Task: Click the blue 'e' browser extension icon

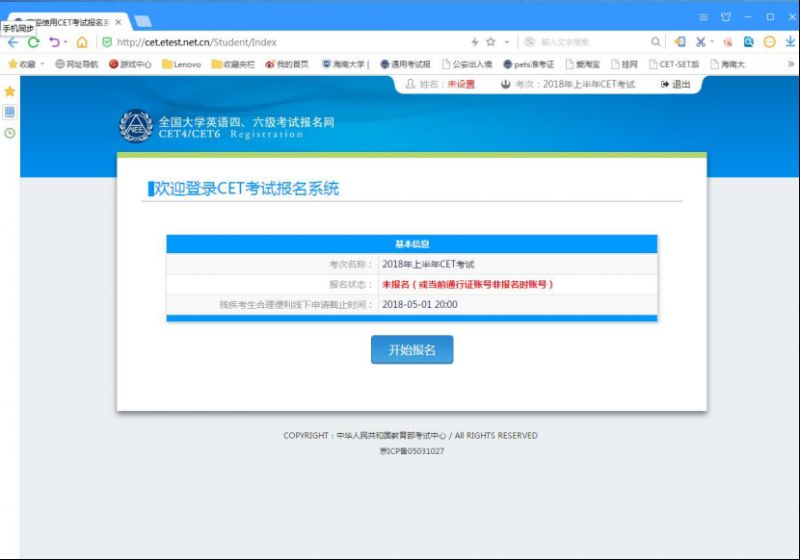Action: pos(748,42)
